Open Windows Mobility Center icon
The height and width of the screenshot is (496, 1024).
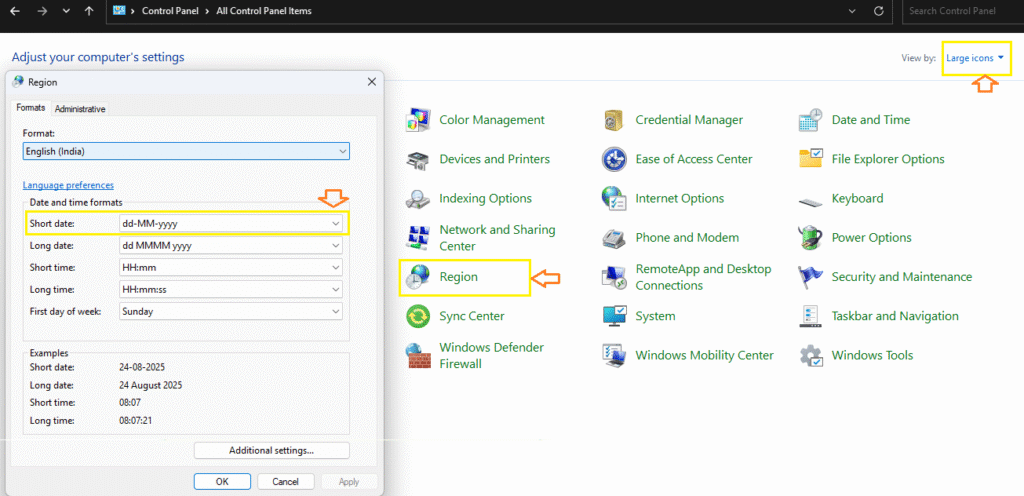click(614, 355)
